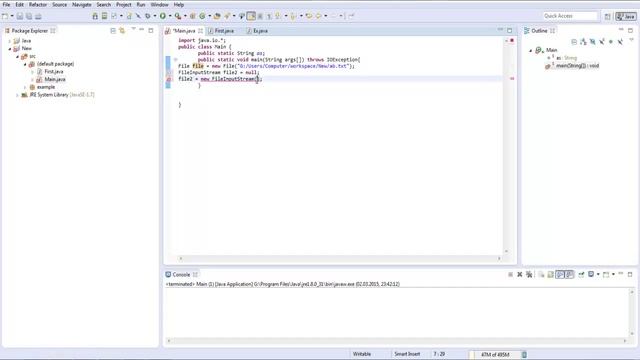Viewport: 640px width, 360px height.
Task: Open Display Selected Console dropdown
Action: [598, 274]
